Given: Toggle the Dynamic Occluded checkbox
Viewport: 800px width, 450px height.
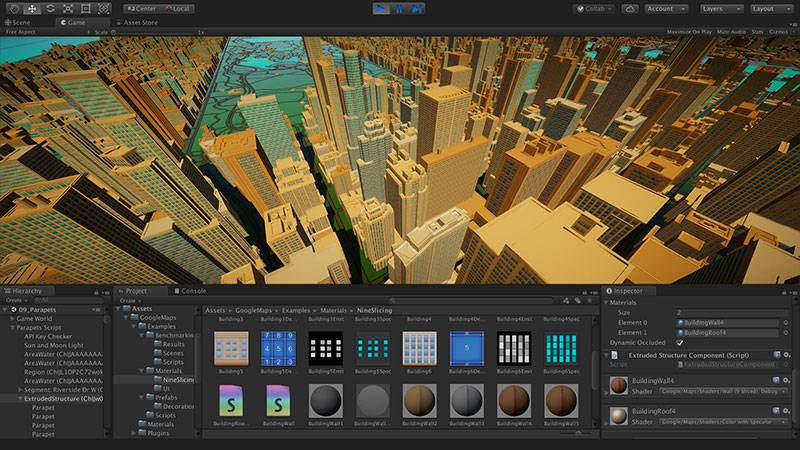Looking at the screenshot, I should pos(680,342).
